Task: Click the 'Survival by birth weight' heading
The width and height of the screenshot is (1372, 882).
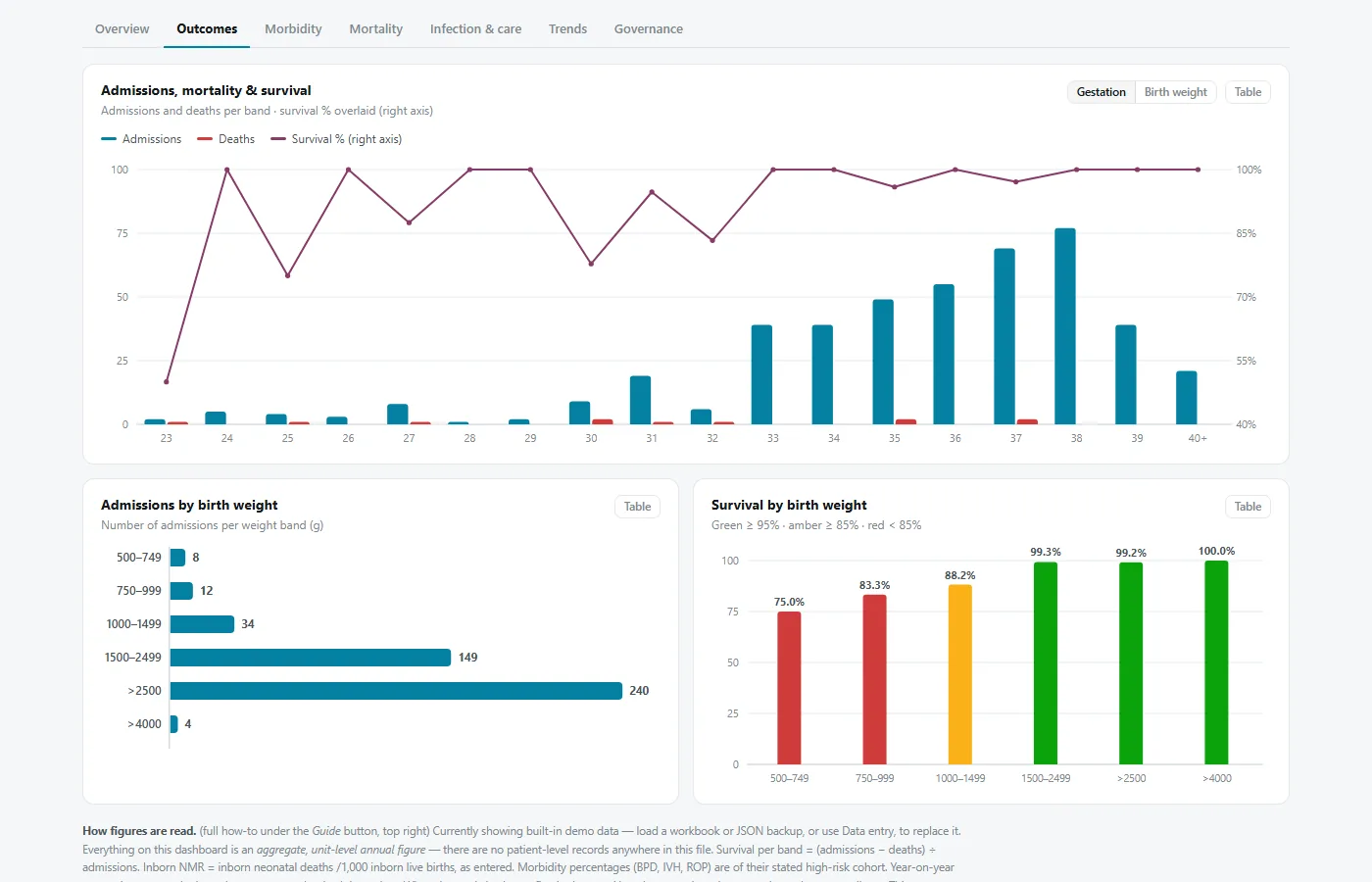Action: (x=789, y=505)
